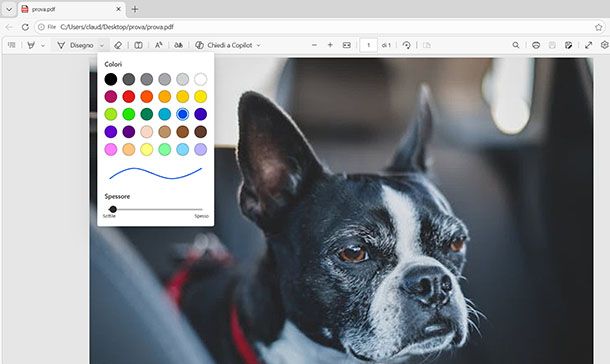Pick the red color swatch

point(128,96)
